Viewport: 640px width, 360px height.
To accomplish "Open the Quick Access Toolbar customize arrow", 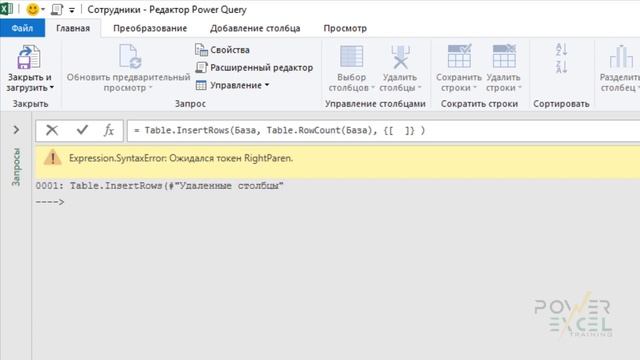I will pos(72,10).
